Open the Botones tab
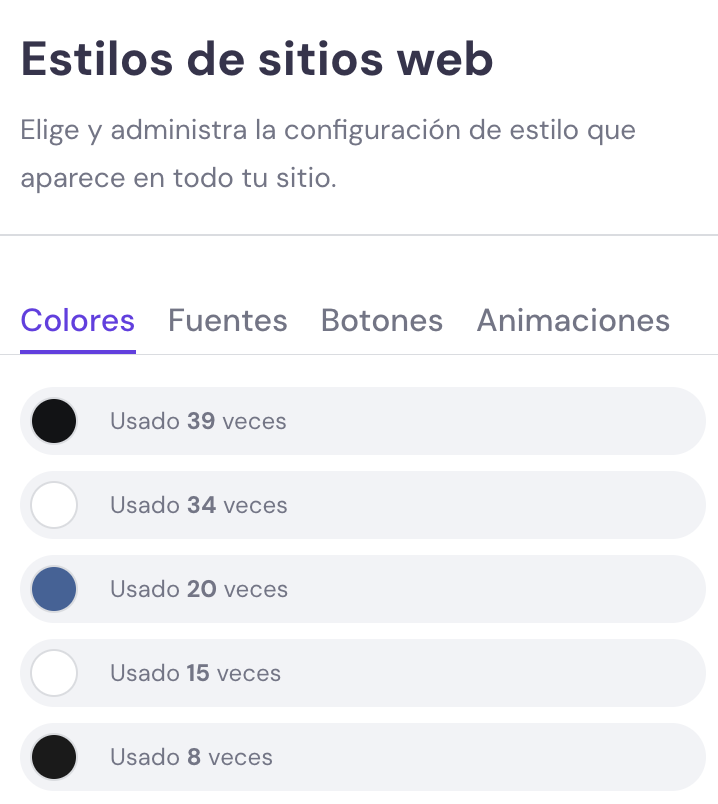Viewport: 718px width, 804px height. tap(381, 320)
